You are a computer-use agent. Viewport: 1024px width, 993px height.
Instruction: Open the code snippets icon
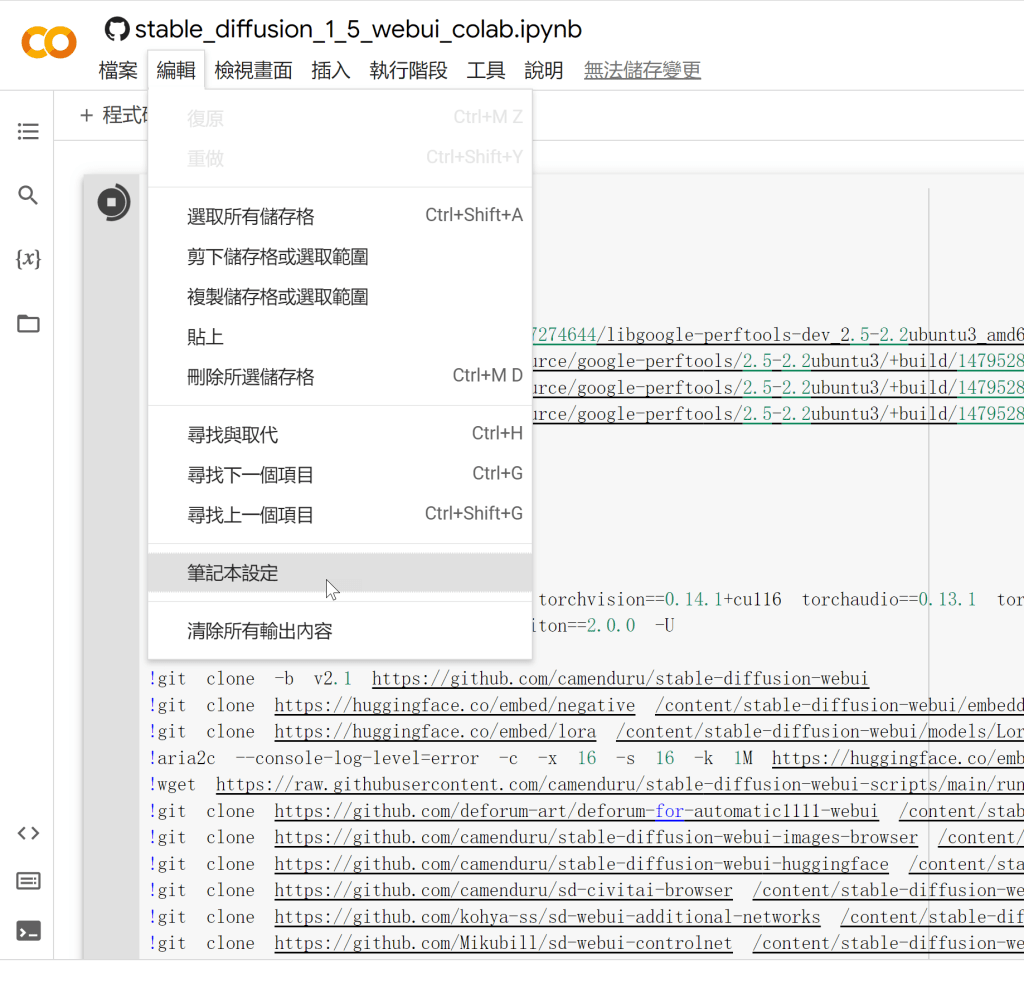click(x=28, y=833)
